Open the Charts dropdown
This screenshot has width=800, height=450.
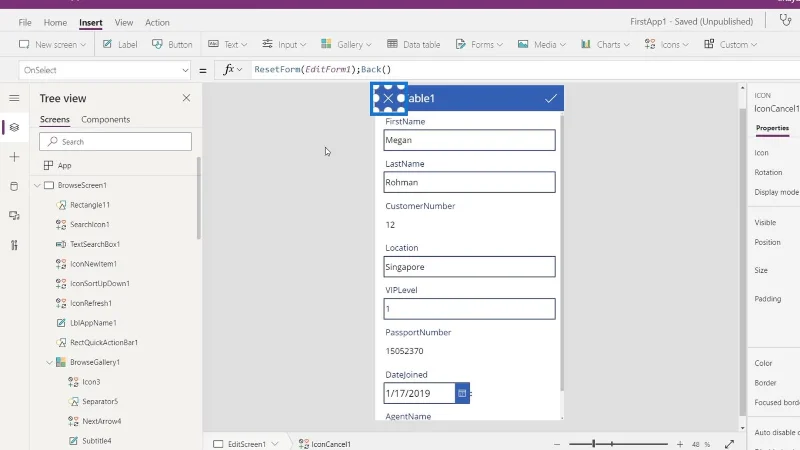[605, 44]
